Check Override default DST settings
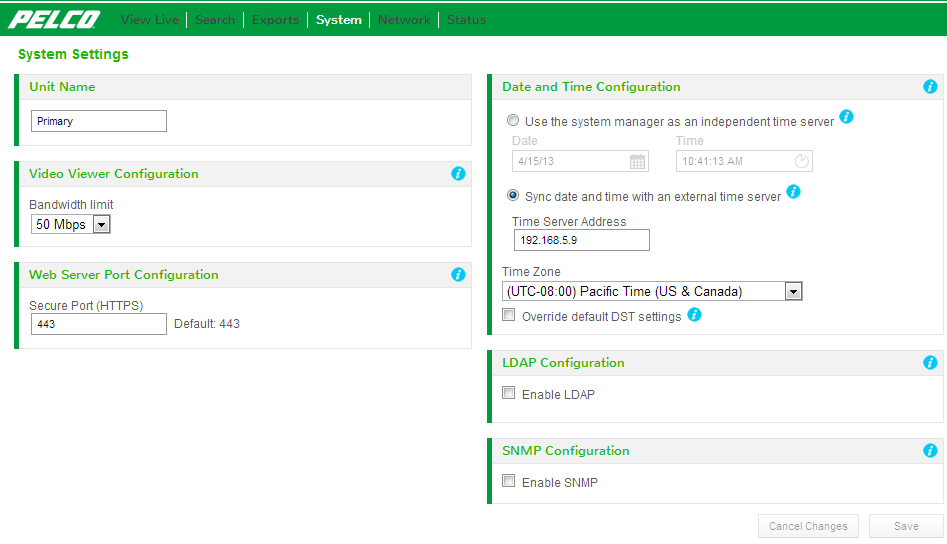This screenshot has width=947, height=544. click(x=509, y=315)
